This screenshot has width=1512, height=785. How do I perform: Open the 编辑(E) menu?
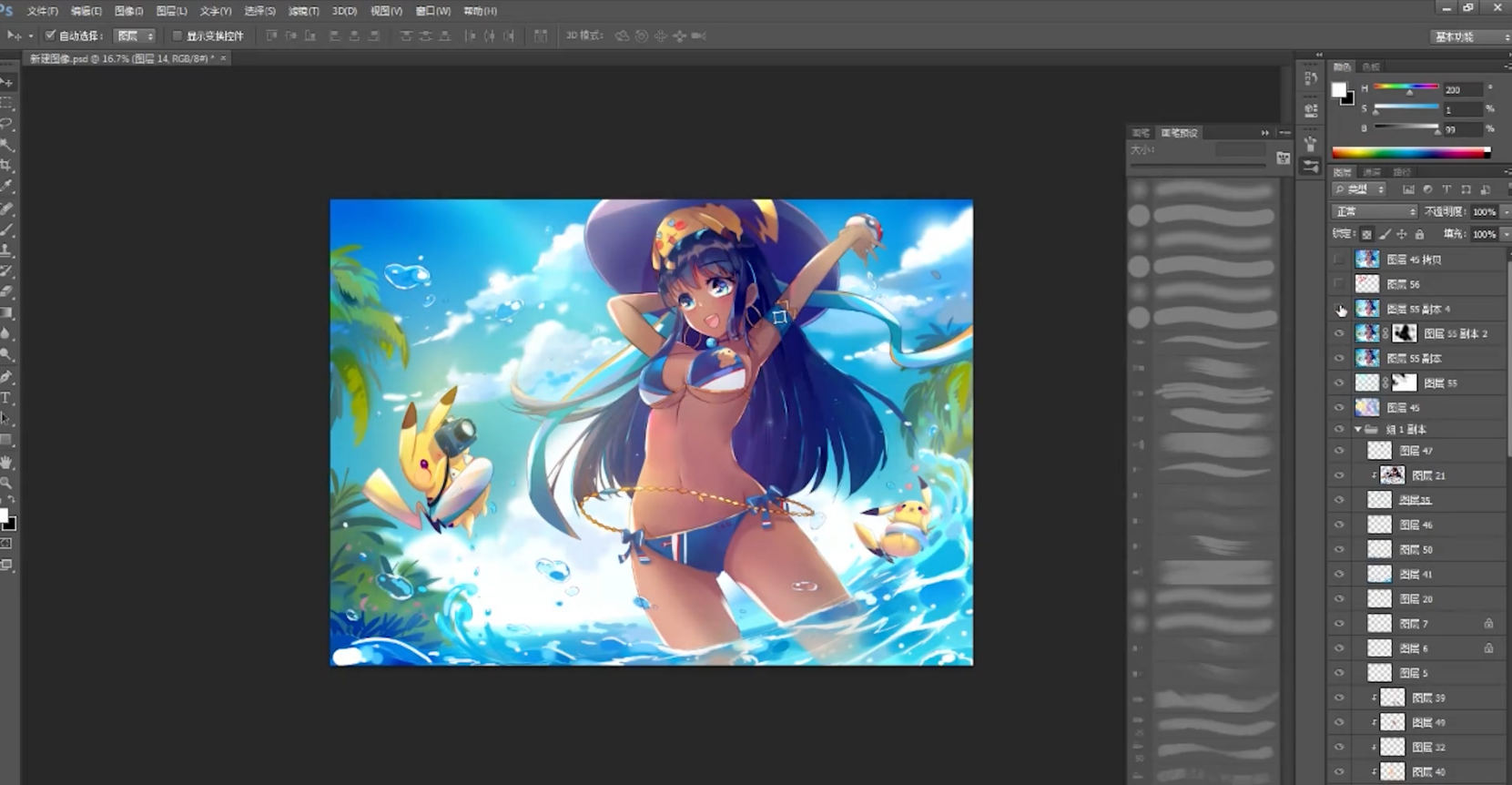click(86, 11)
